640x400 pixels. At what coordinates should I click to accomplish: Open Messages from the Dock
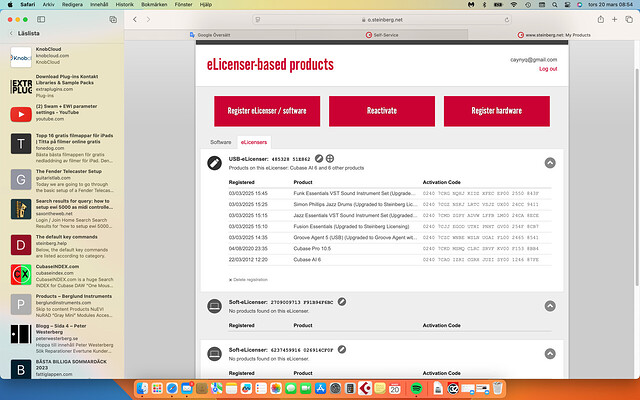pos(291,388)
